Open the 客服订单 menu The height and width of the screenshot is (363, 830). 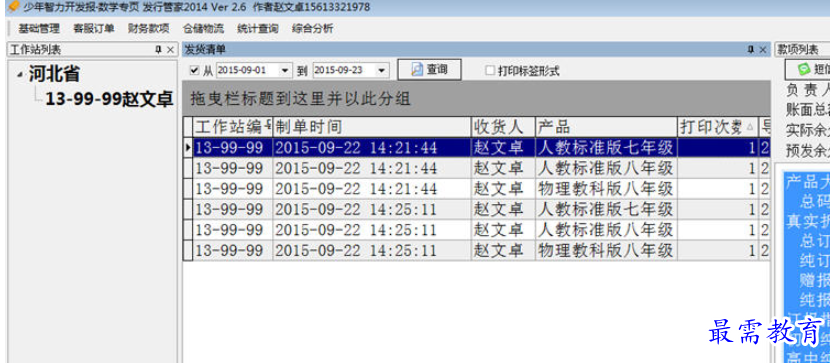coord(94,29)
